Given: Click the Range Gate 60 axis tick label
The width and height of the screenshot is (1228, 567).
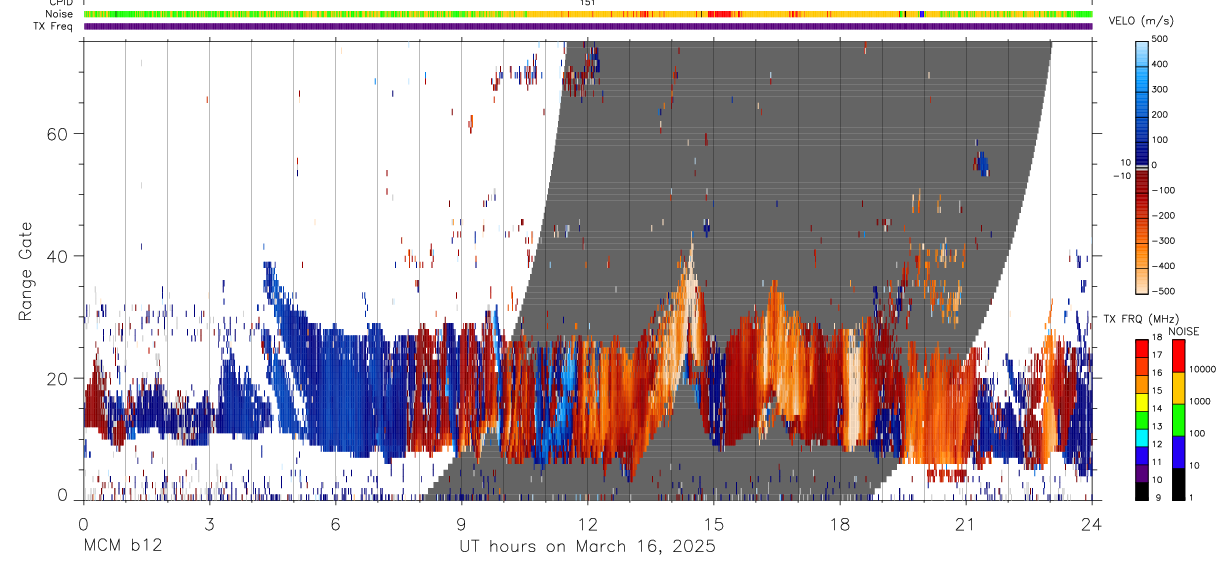Looking at the screenshot, I should click(56, 133).
